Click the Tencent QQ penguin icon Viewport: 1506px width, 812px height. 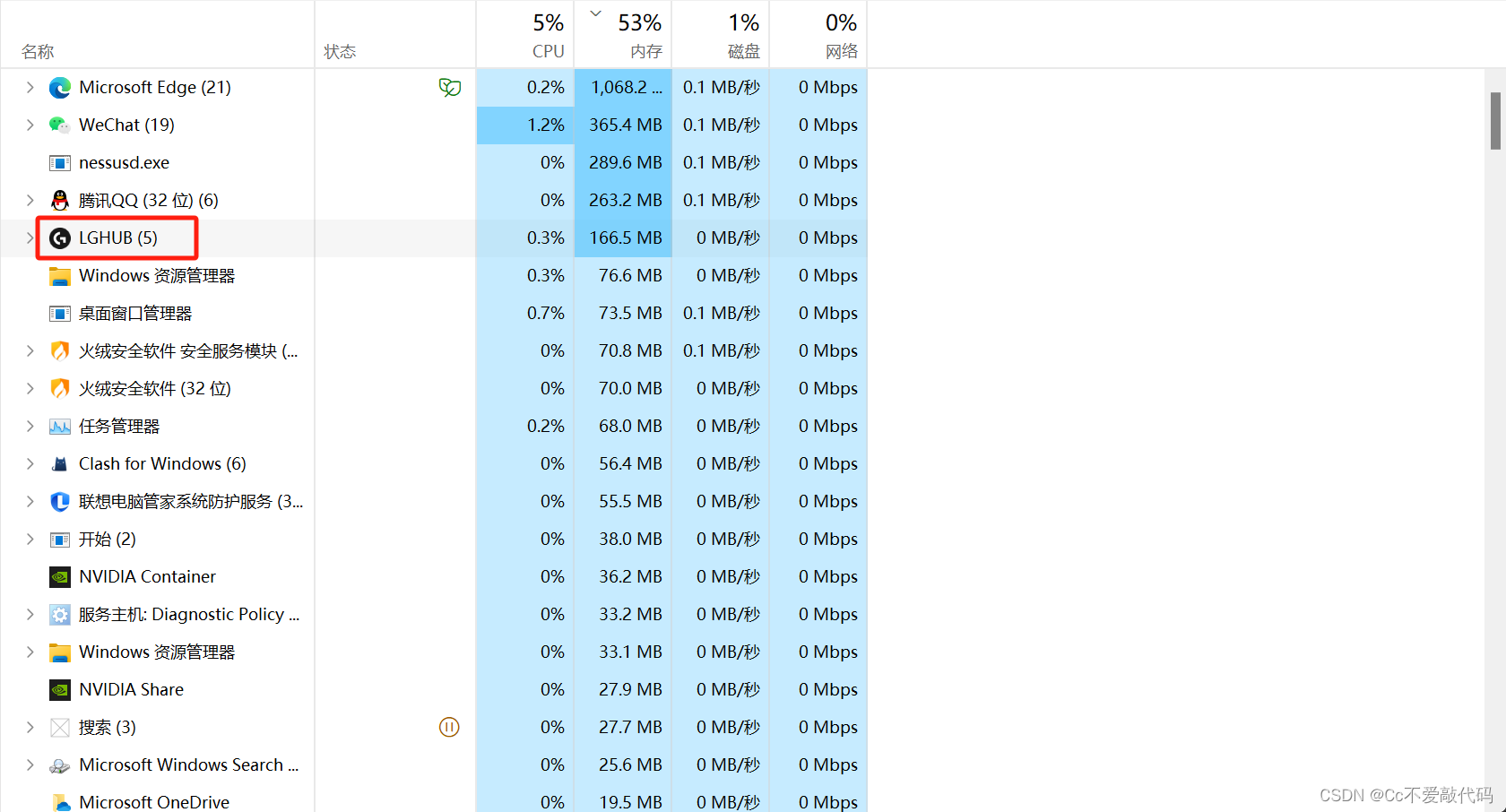[x=60, y=201]
